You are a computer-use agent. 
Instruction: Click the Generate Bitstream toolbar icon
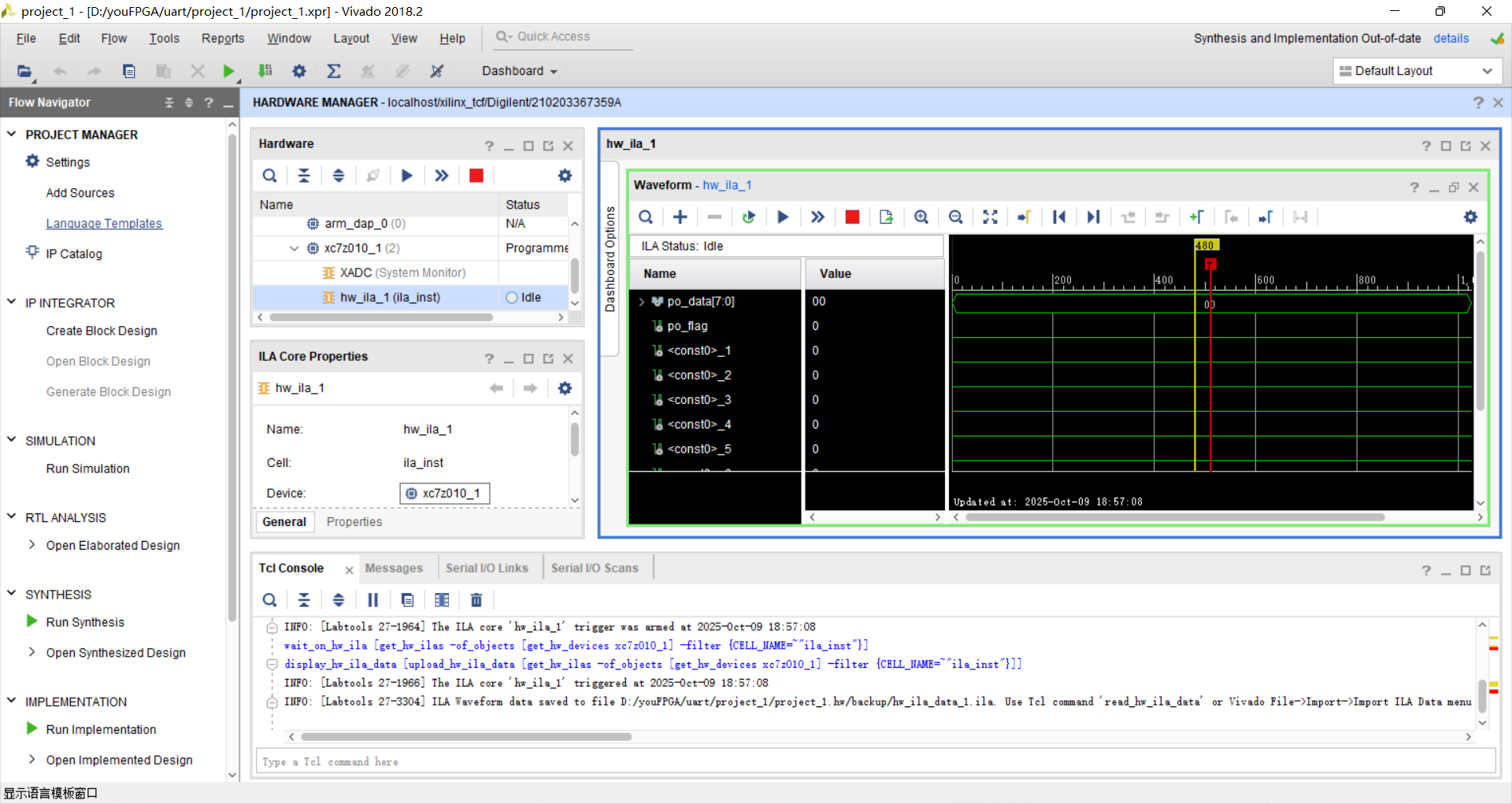[265, 71]
